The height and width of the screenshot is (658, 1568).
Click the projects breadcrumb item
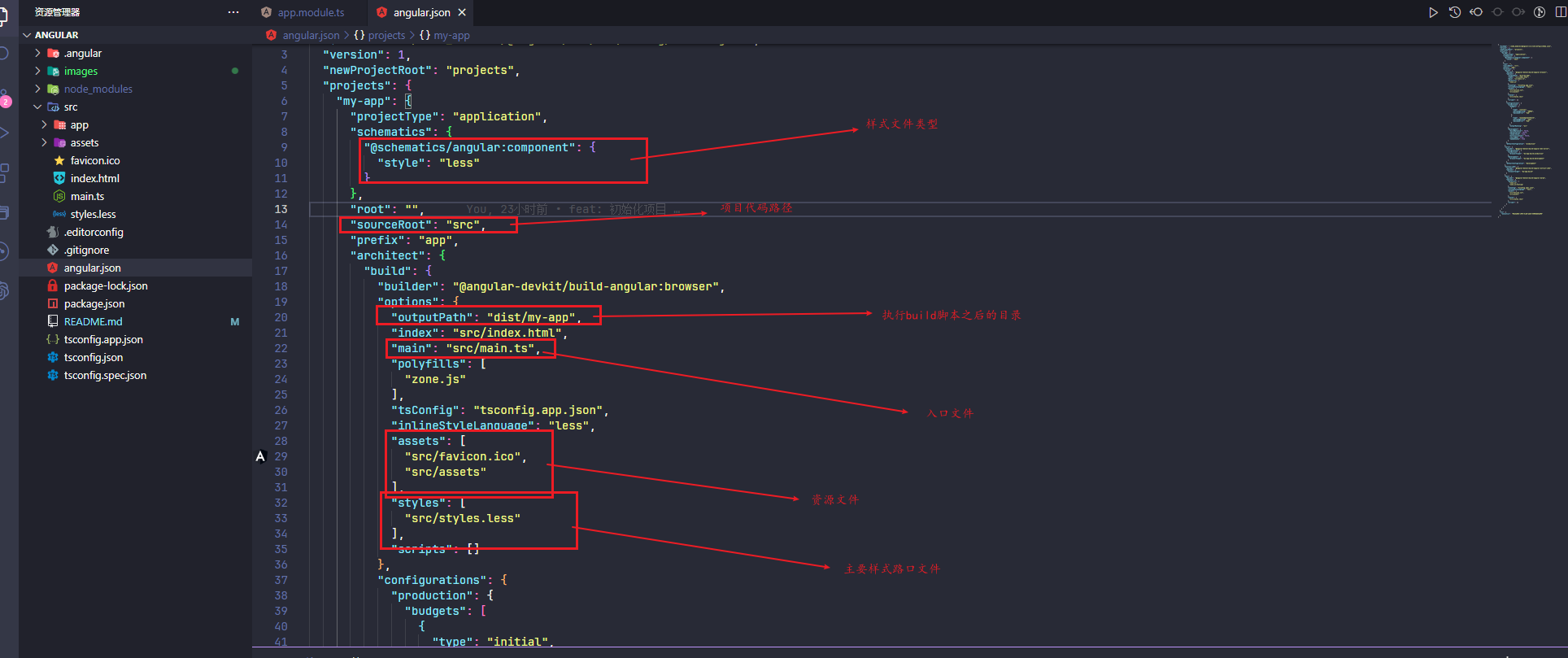[x=385, y=35]
